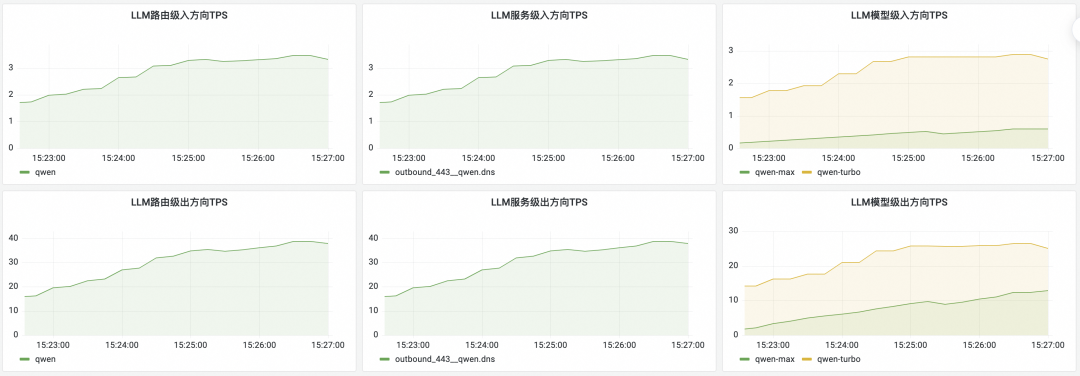Open the LLM模型级出方向TPS panel title menu

click(899, 202)
